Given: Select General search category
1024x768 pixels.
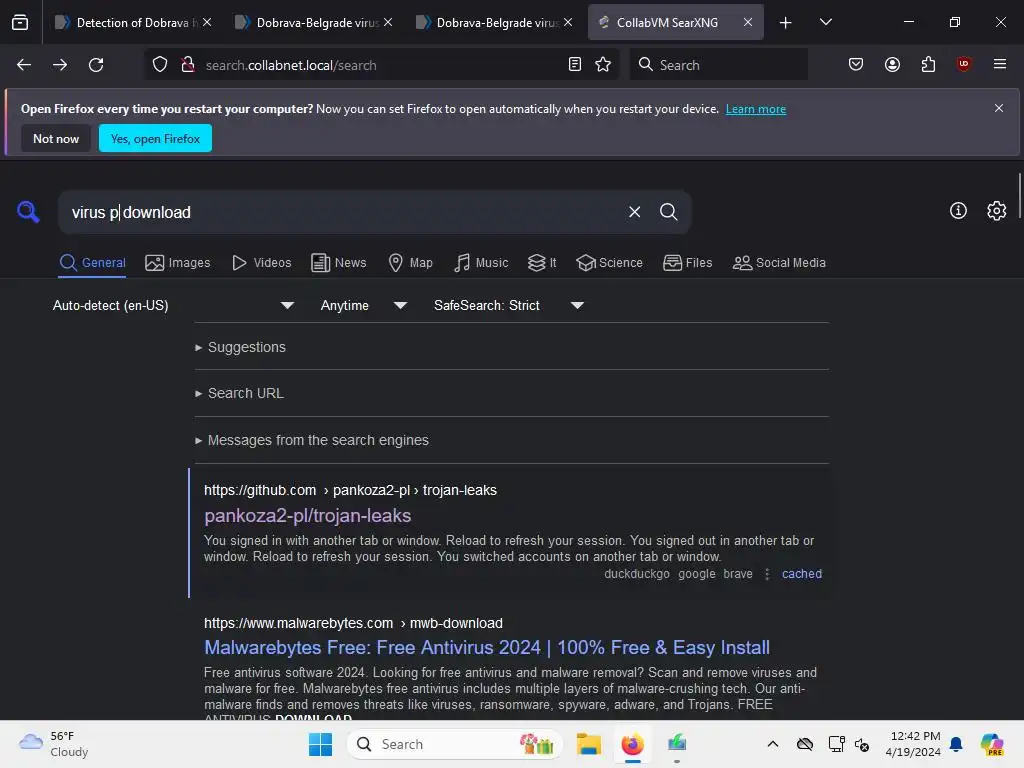Looking at the screenshot, I should click(92, 263).
